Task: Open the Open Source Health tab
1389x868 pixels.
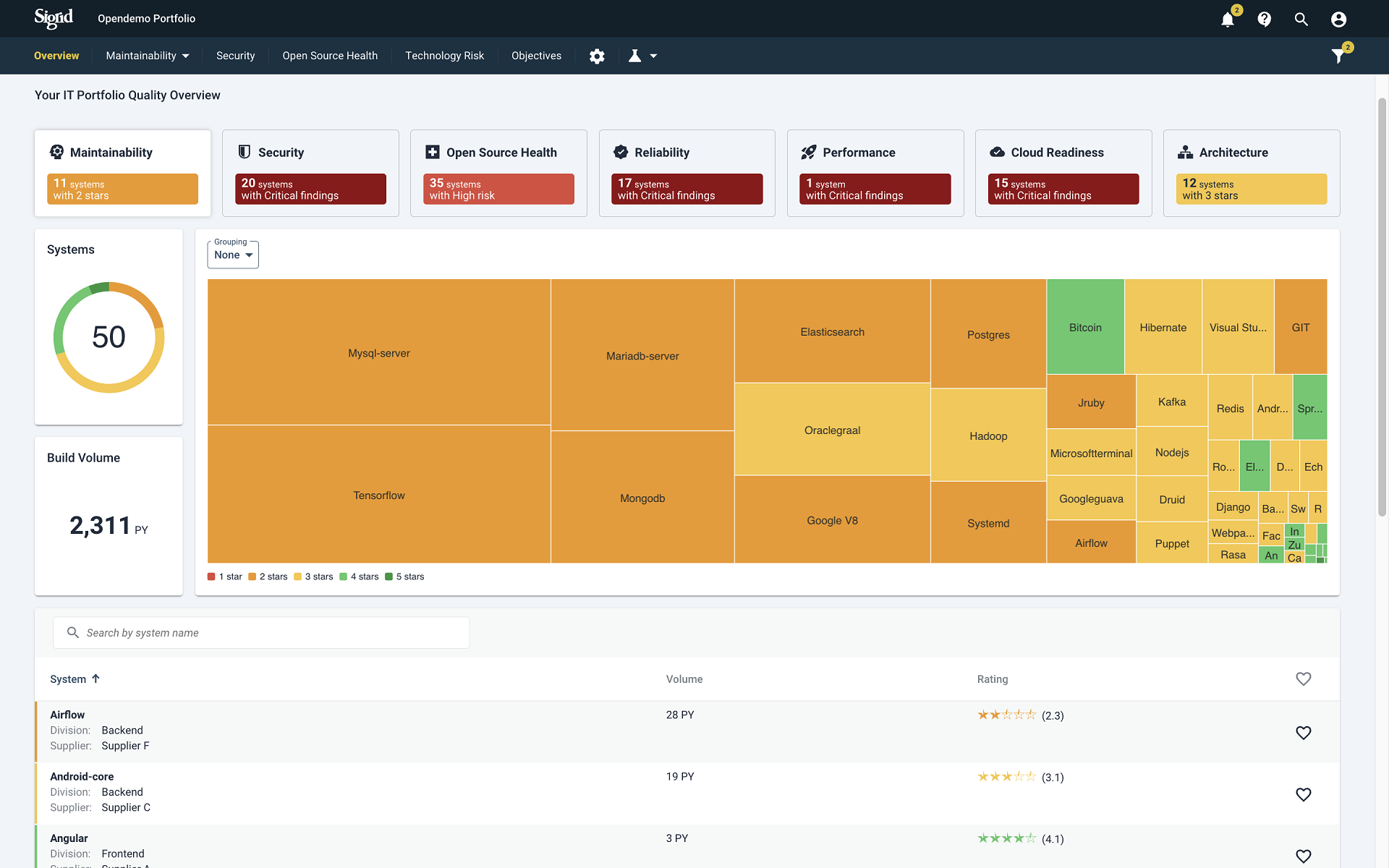Action: 330,56
